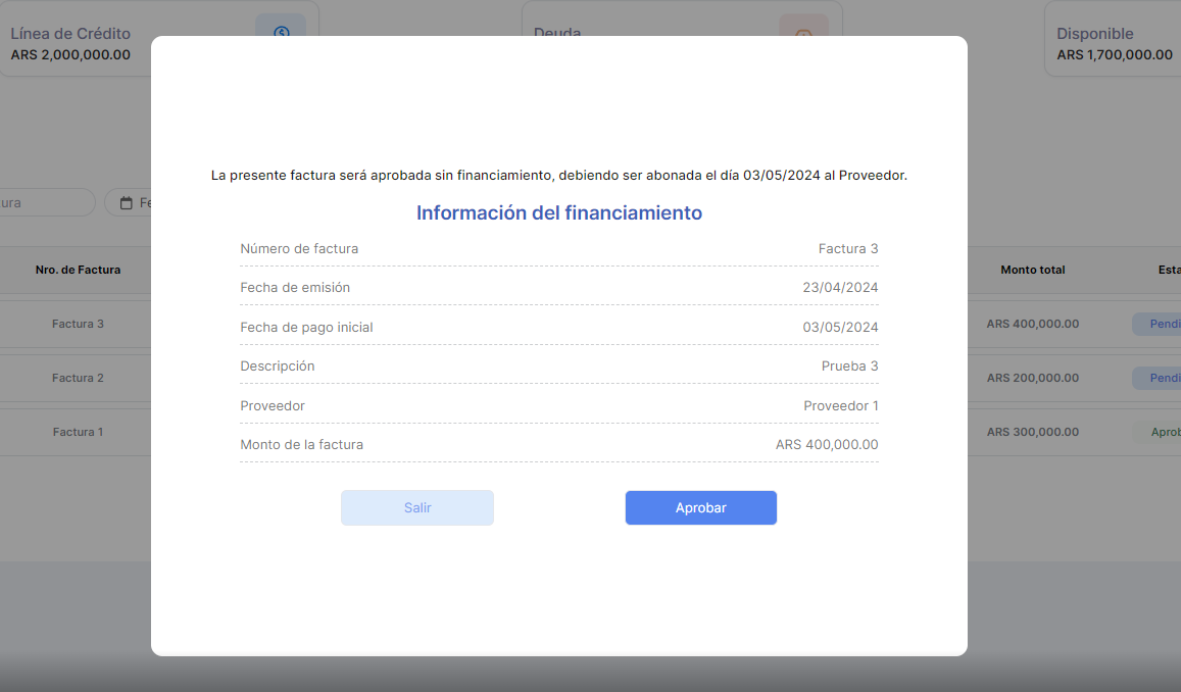This screenshot has width=1181, height=692.
Task: Click the Aprobado status badge for Factura 1
Action: click(1162, 432)
